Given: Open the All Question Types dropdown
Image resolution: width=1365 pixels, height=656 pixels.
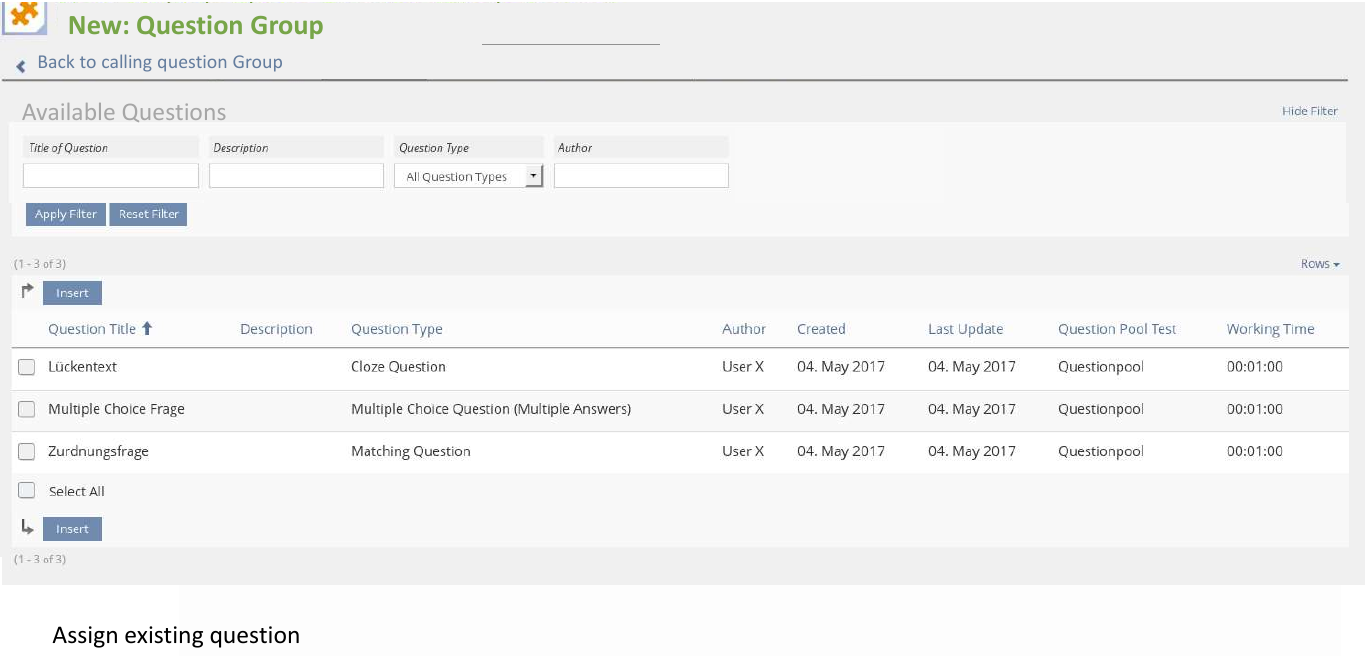Looking at the screenshot, I should pyautogui.click(x=468, y=177).
